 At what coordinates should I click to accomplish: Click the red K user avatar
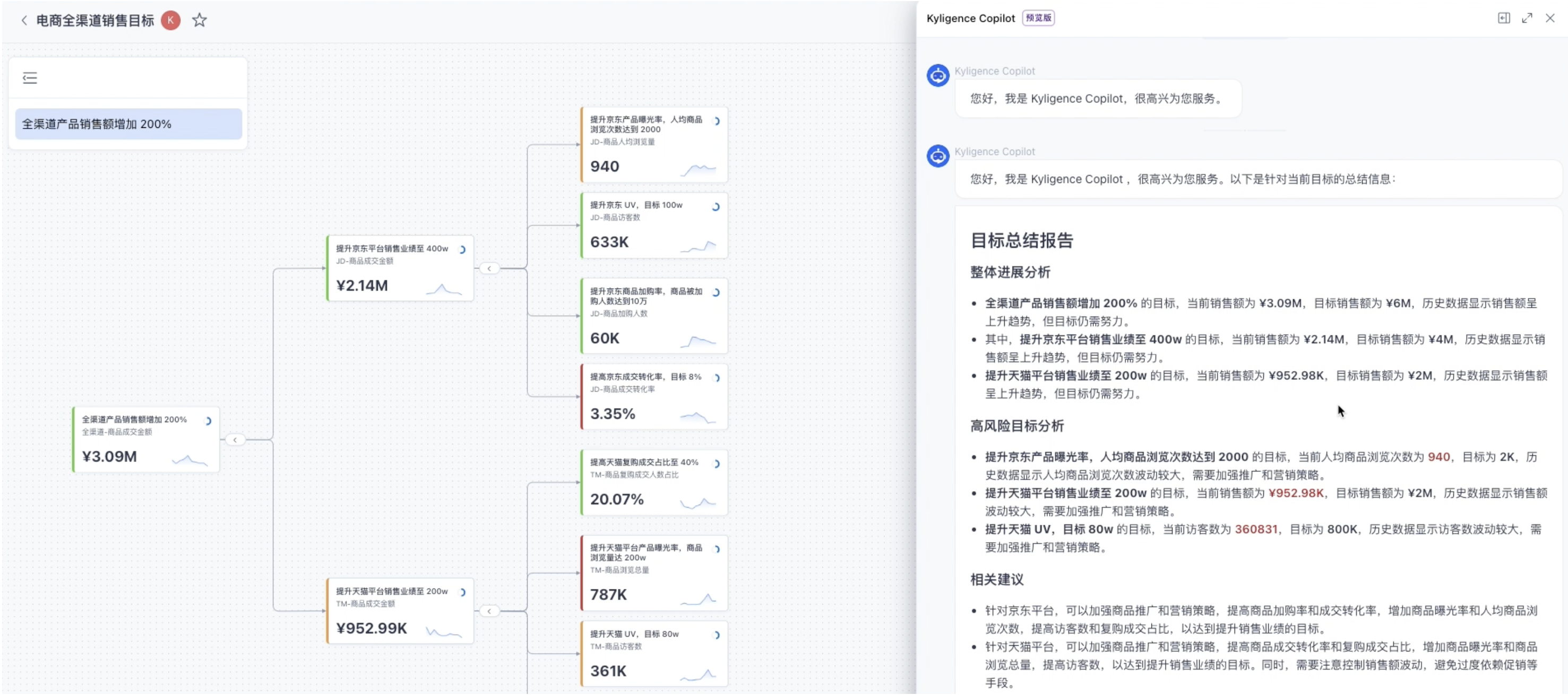[171, 20]
